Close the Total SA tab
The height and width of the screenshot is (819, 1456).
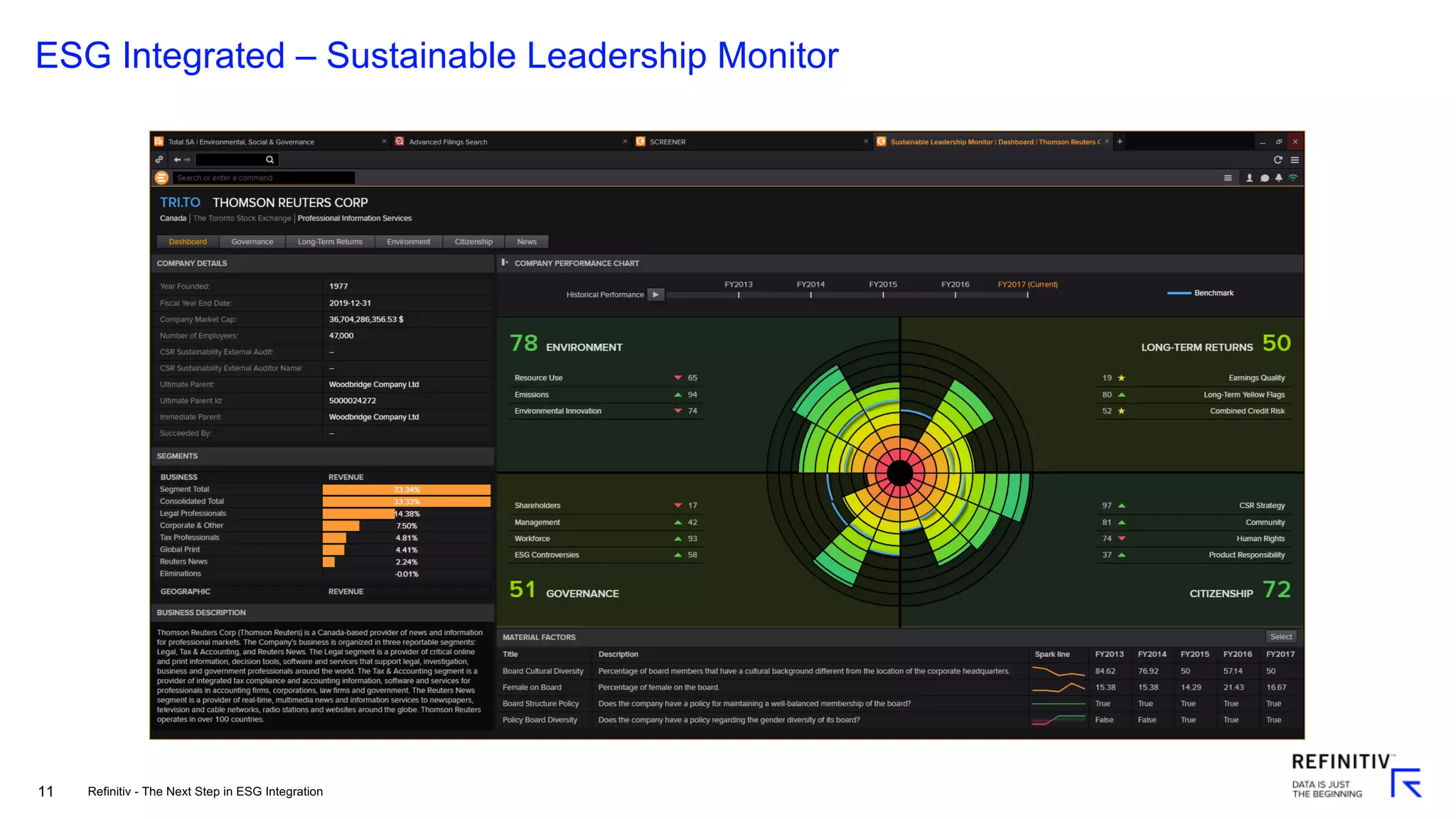(x=384, y=141)
